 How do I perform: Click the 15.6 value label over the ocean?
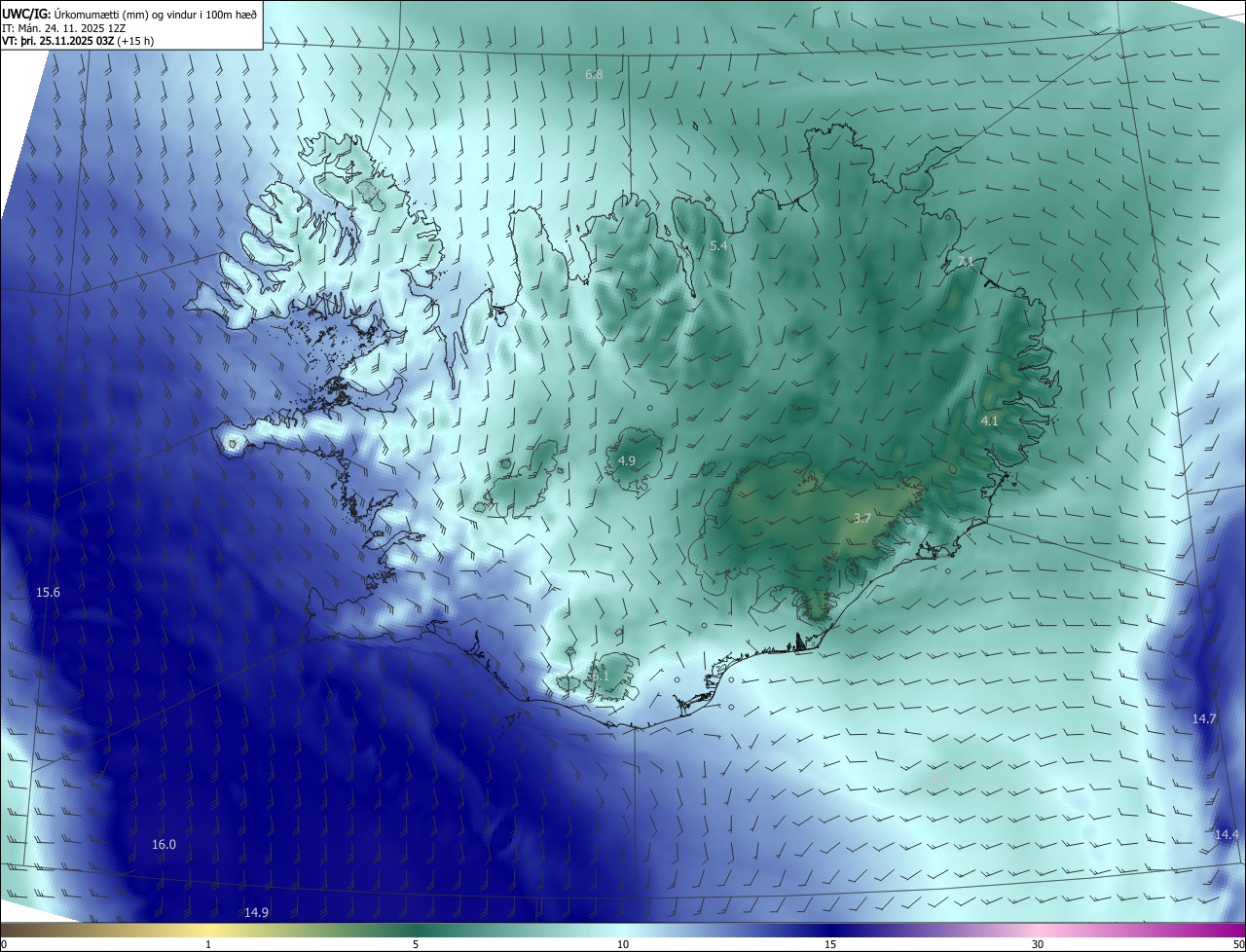48,593
